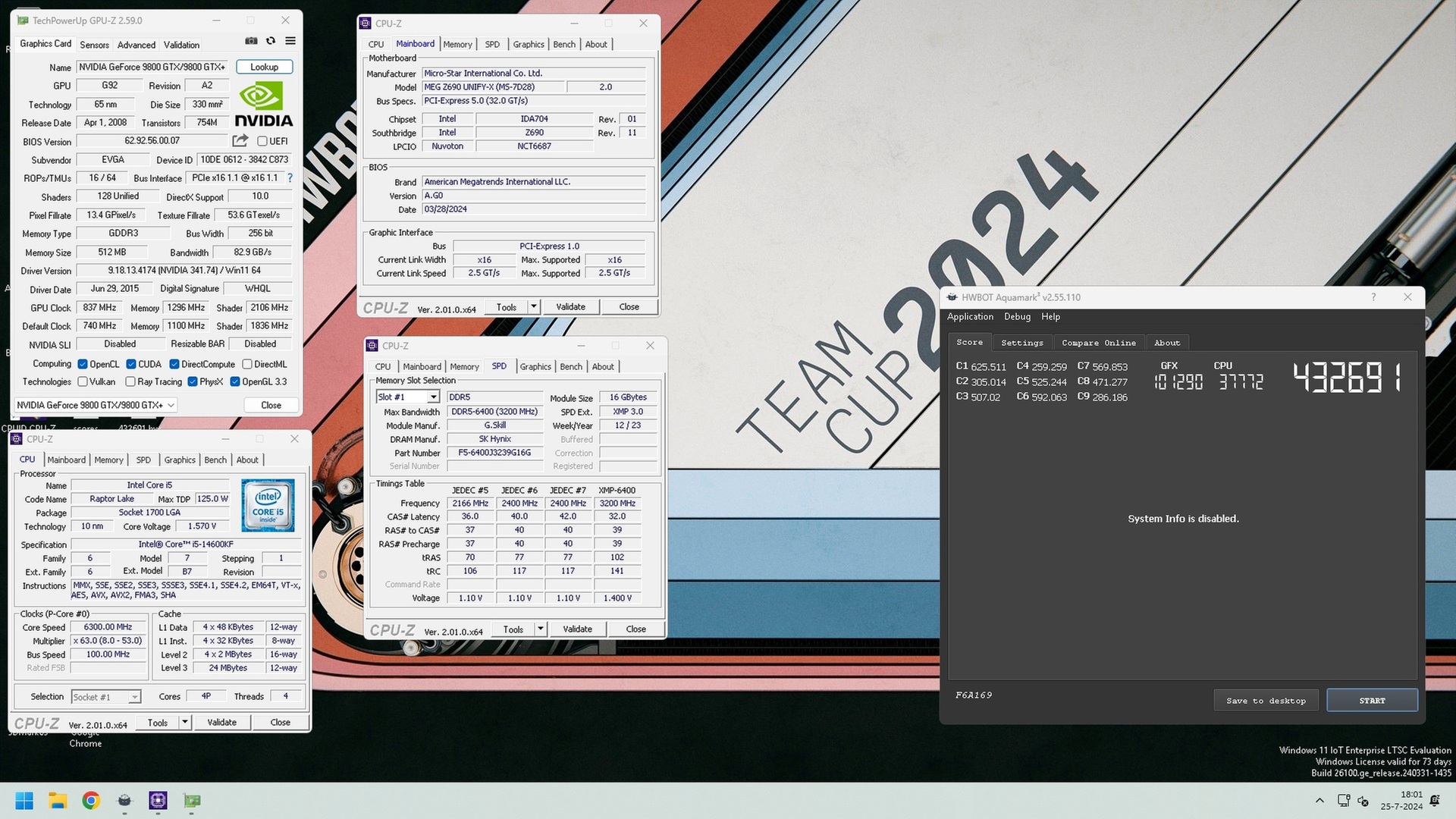Click Save to desktop in Aquamark
The height and width of the screenshot is (819, 1456).
tap(1266, 701)
